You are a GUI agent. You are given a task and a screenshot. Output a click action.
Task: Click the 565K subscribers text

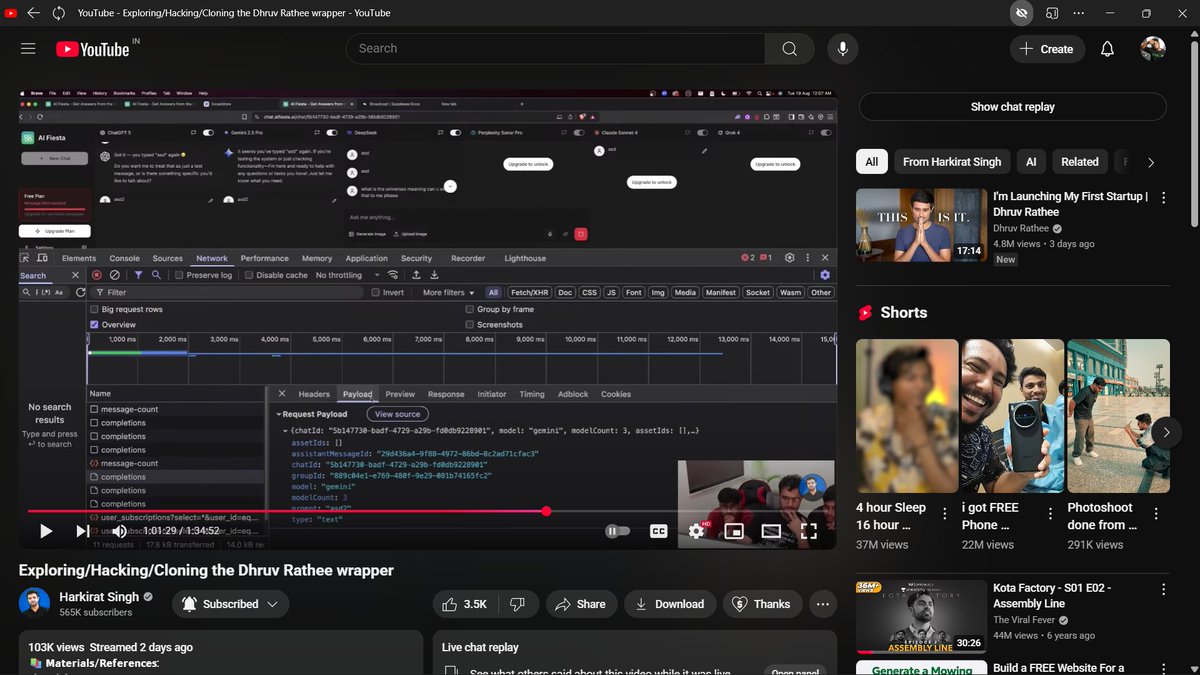pos(95,612)
